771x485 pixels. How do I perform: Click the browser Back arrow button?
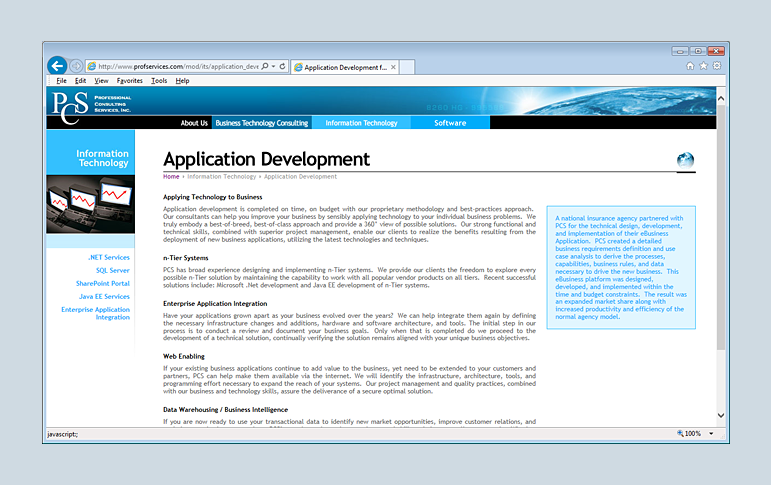pyautogui.click(x=57, y=66)
